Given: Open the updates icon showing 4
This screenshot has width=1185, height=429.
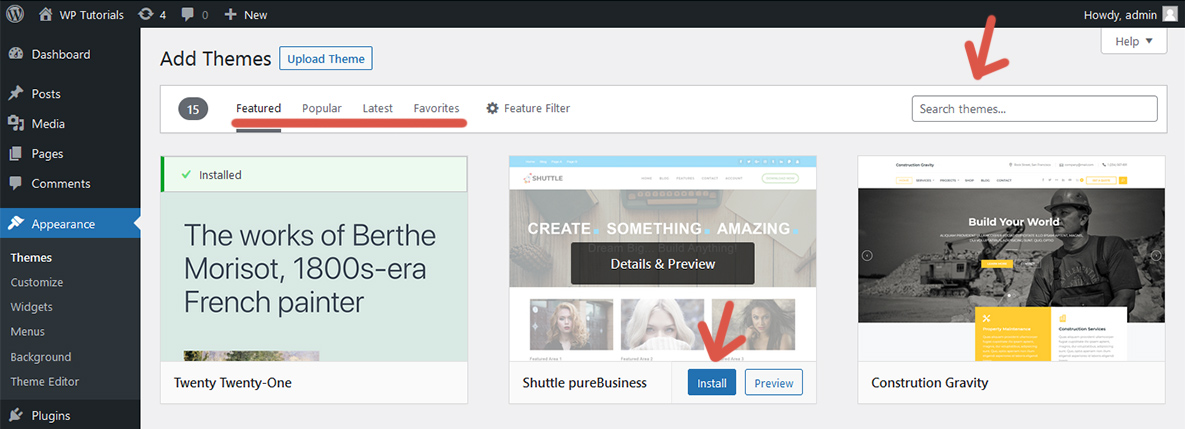Looking at the screenshot, I should point(147,14).
